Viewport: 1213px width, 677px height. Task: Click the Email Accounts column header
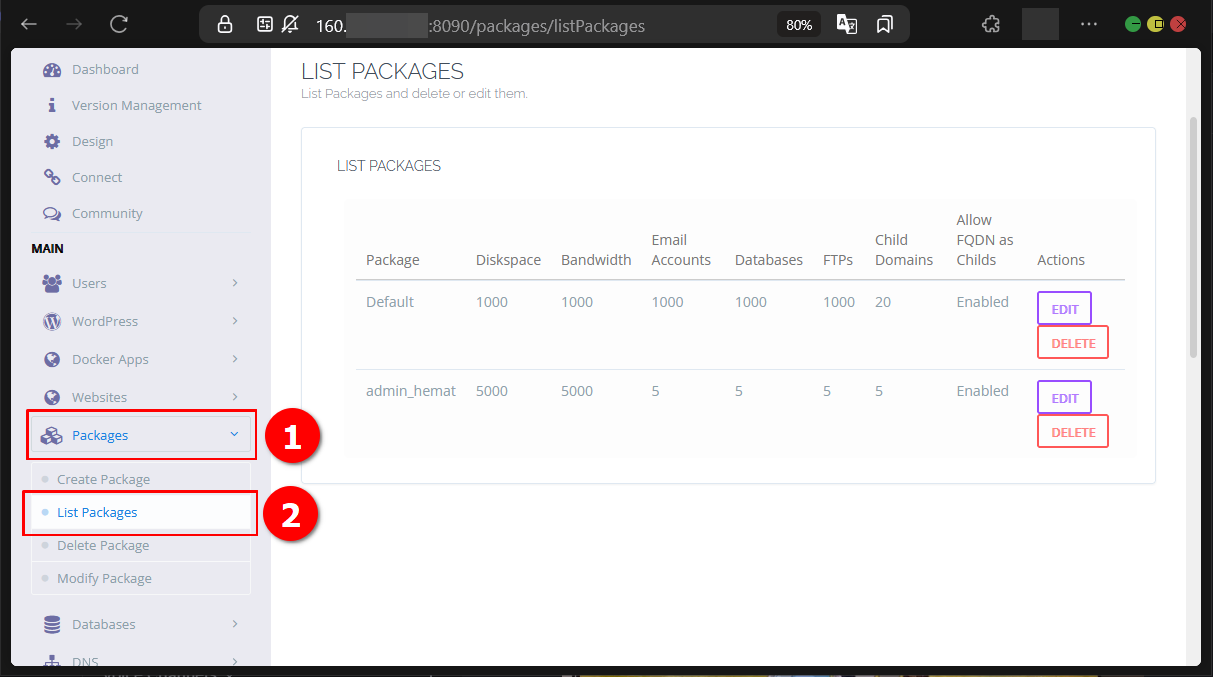[681, 250]
